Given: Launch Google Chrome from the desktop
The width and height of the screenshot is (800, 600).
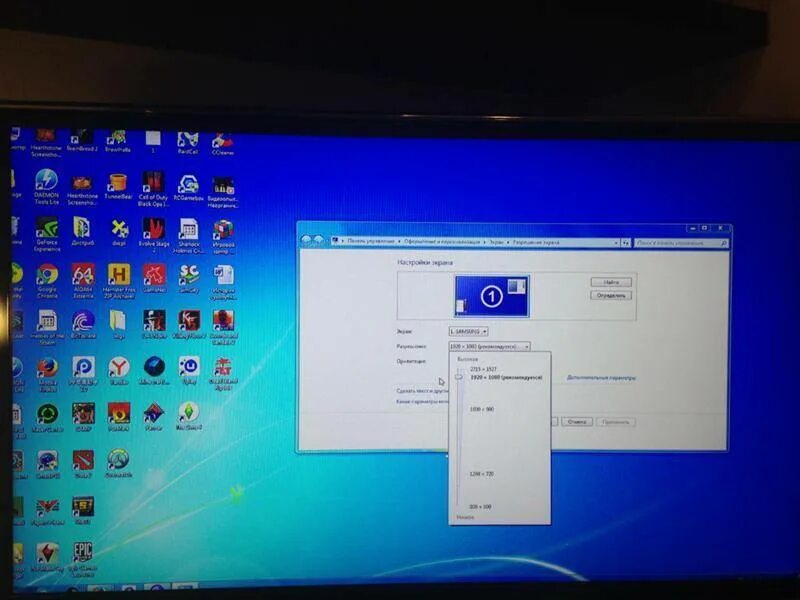Looking at the screenshot, I should (47, 281).
